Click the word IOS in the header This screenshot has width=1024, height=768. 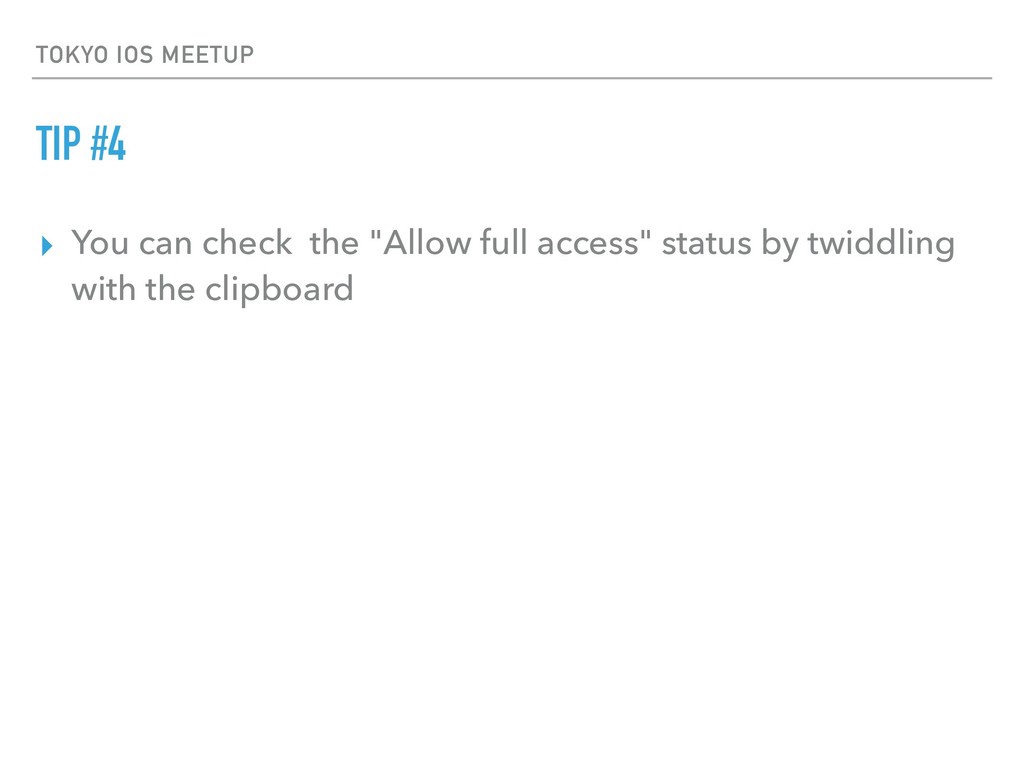tap(135, 55)
